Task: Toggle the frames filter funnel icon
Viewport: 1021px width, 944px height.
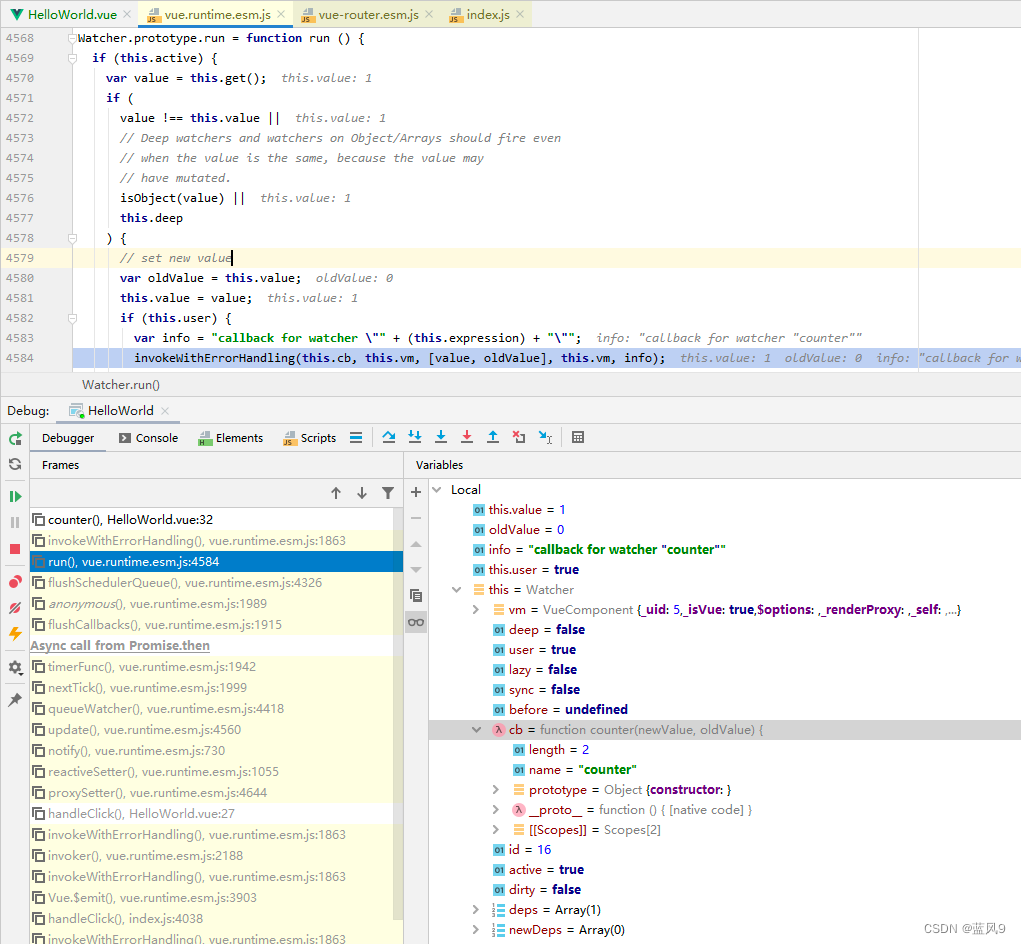Action: (x=388, y=493)
